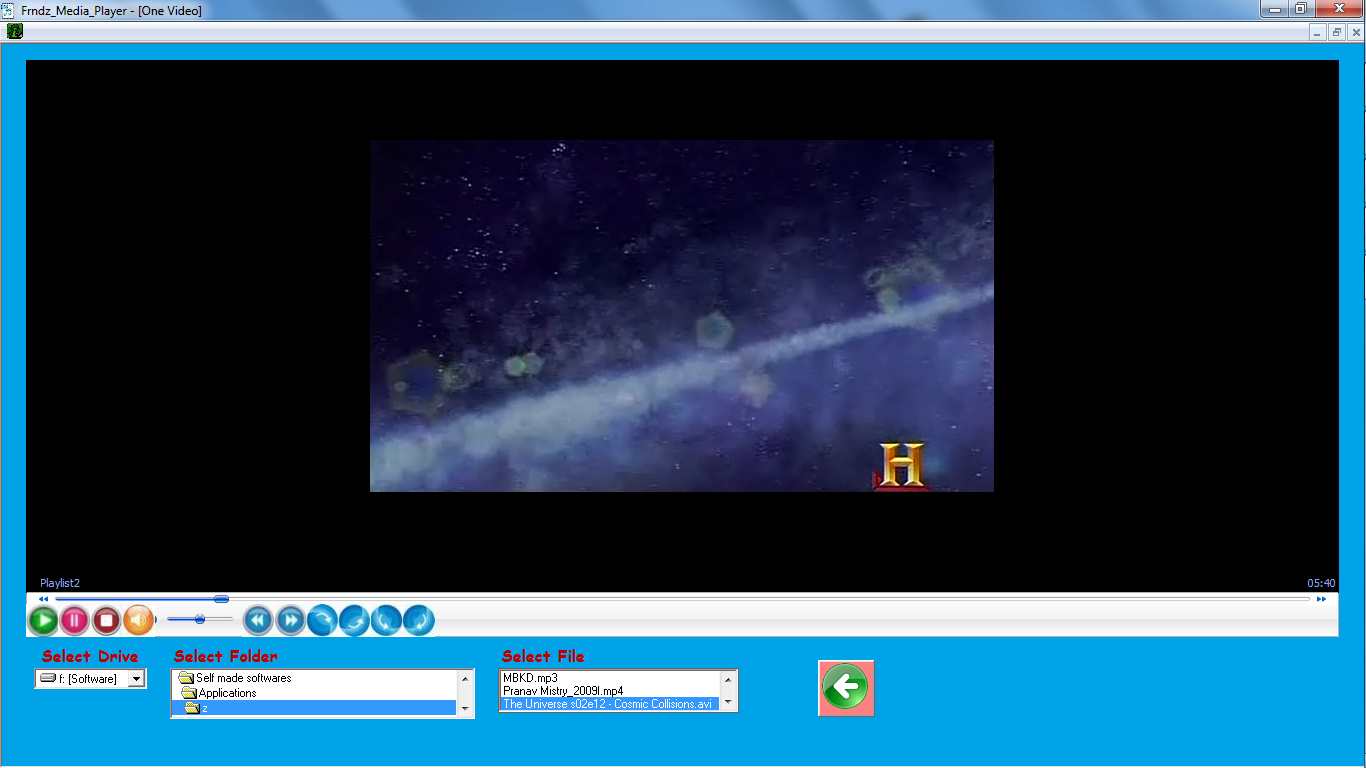The height and width of the screenshot is (768, 1366).
Task: Click the blue round Rewind button
Action: click(x=258, y=621)
